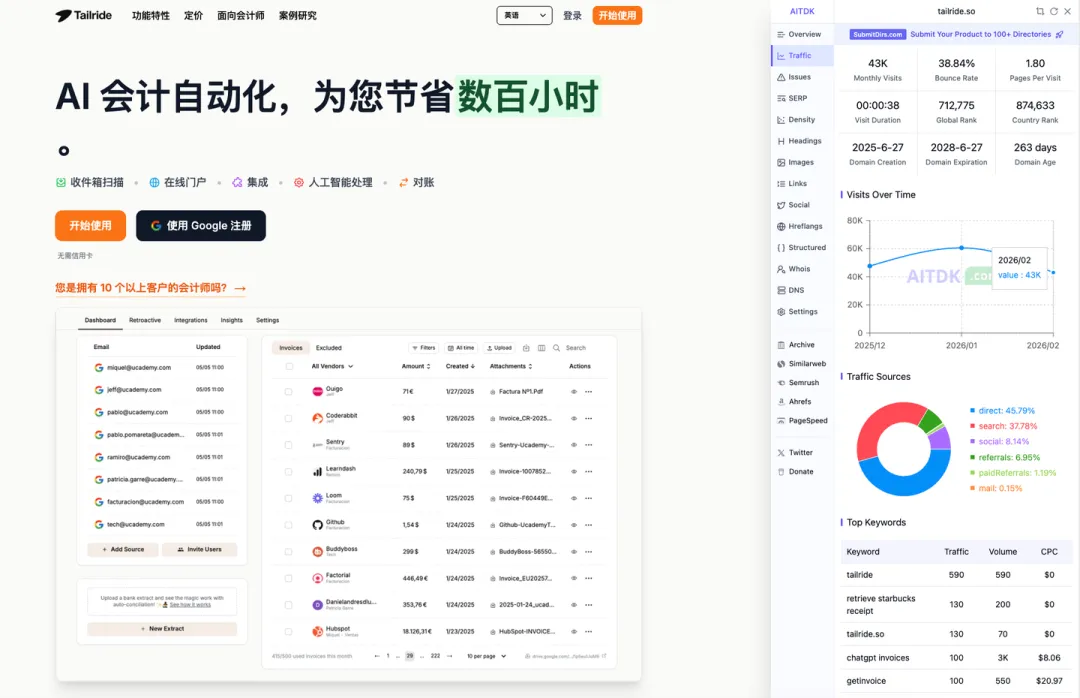Click the search magnifier icon in invoices toolbar

click(557, 348)
